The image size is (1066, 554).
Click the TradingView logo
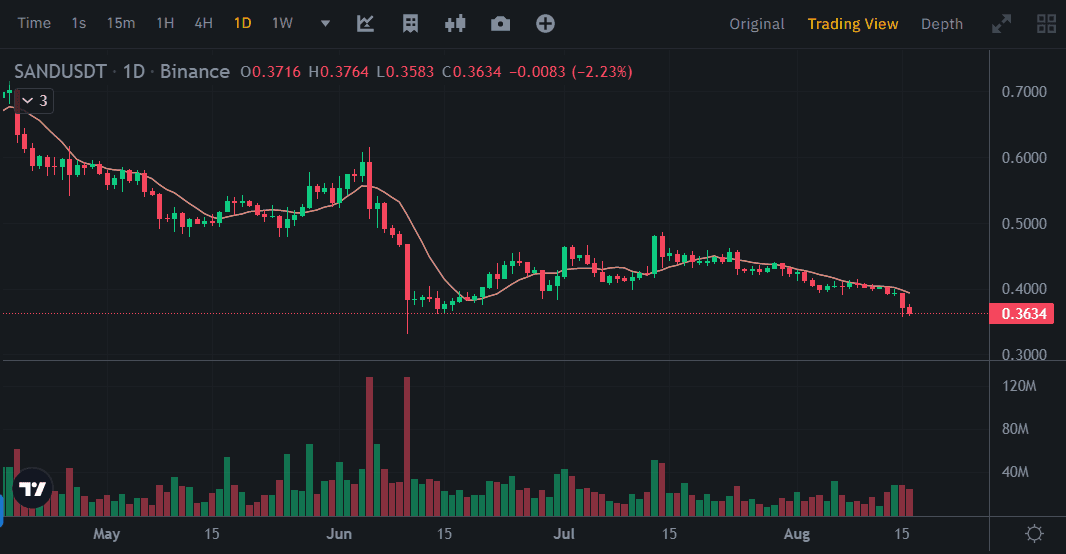(x=33, y=489)
